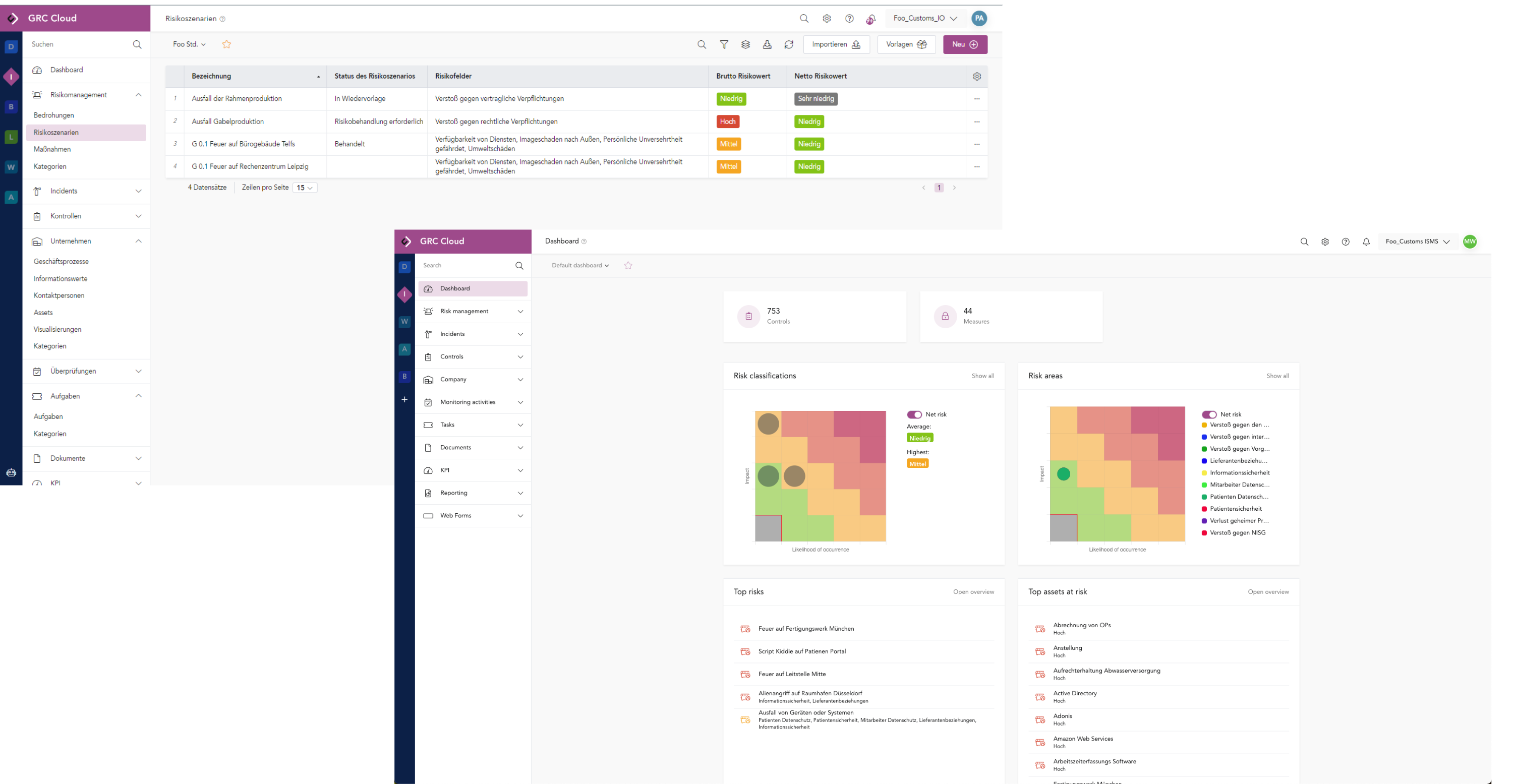
Task: Open notifications bell in Dashboard window
Action: click(x=1366, y=242)
